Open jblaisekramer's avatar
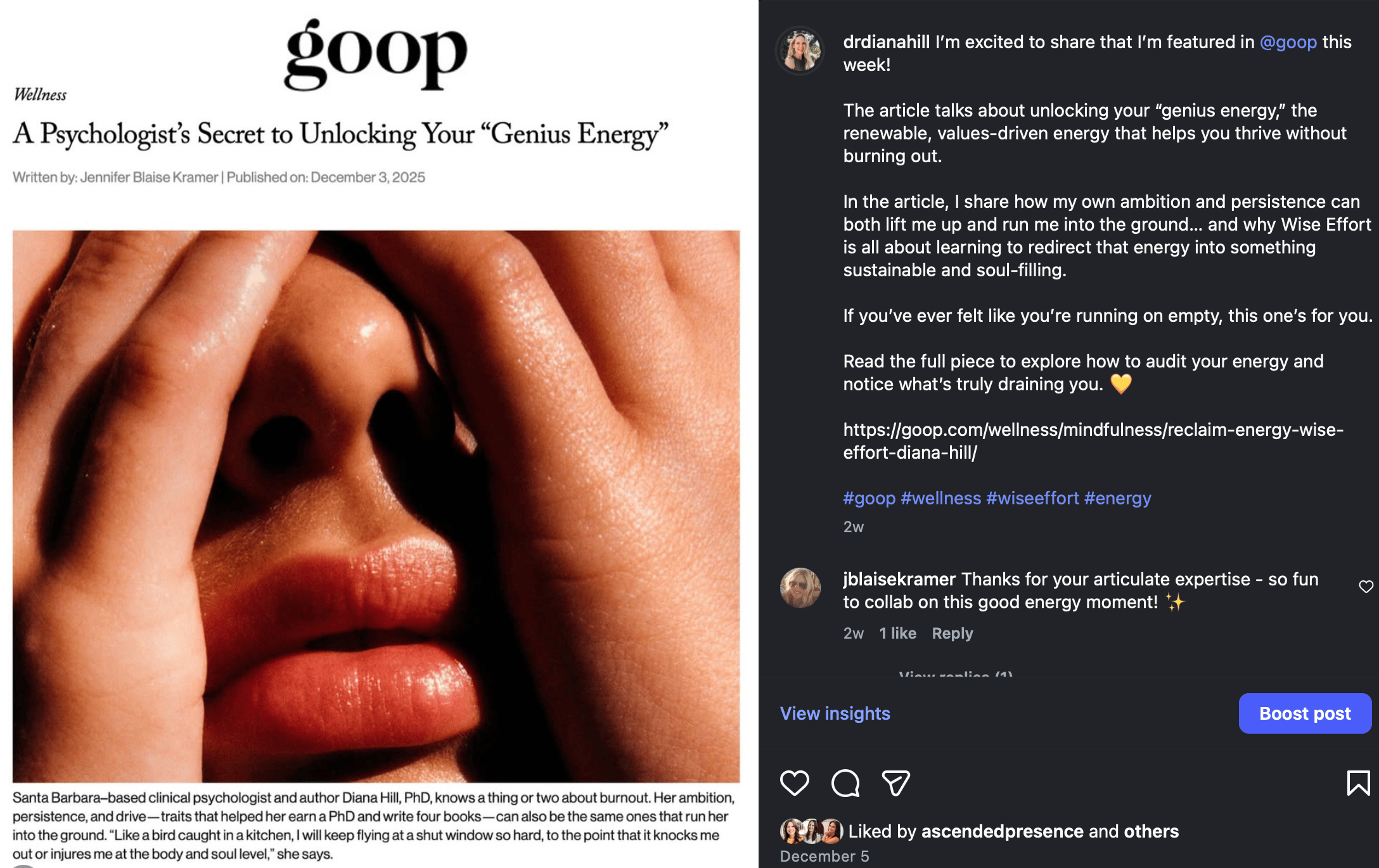1379x868 pixels. tap(800, 588)
